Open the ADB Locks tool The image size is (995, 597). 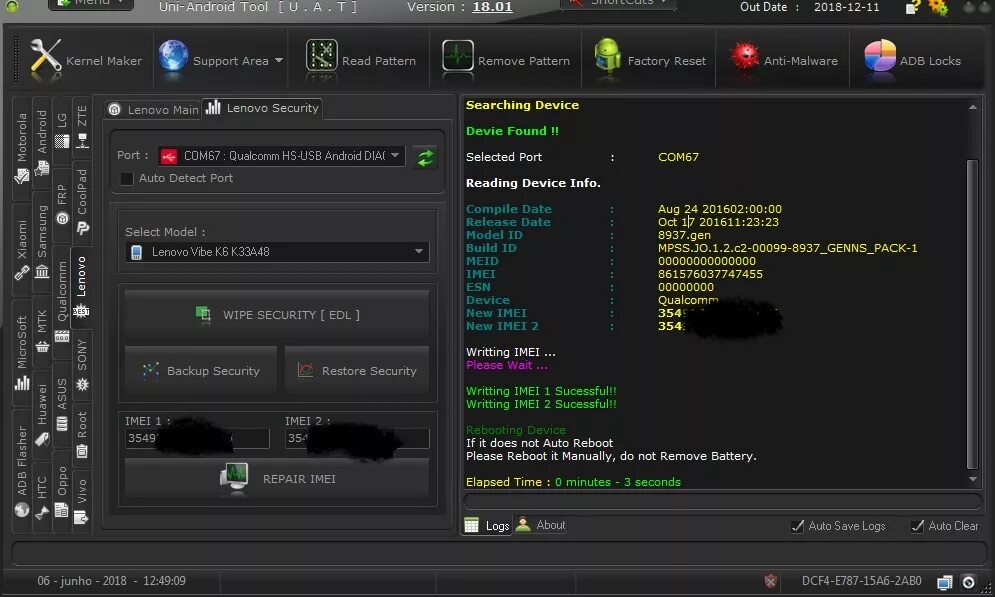coord(913,60)
